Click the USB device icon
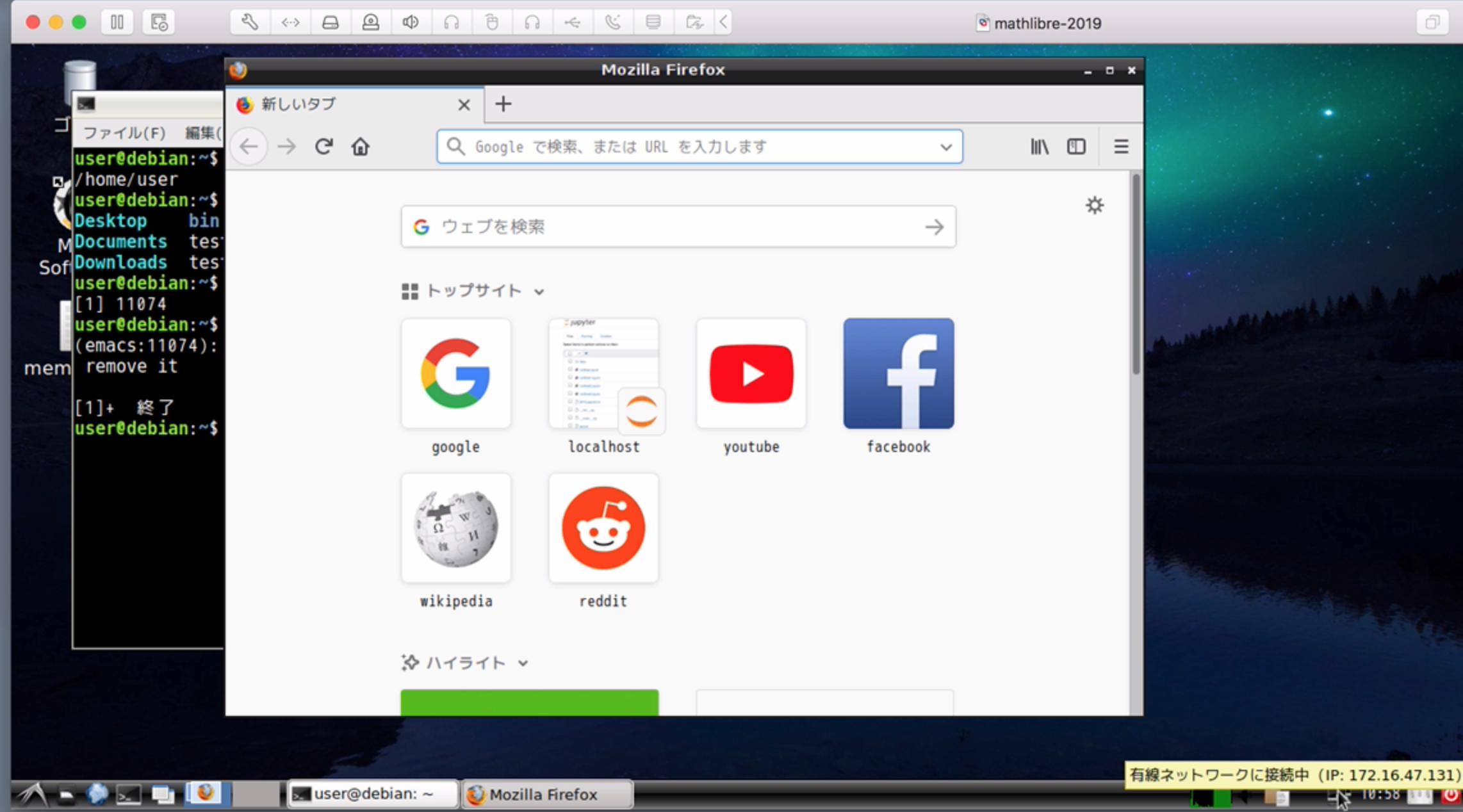Screen dimensions: 1463x812 (572, 22)
